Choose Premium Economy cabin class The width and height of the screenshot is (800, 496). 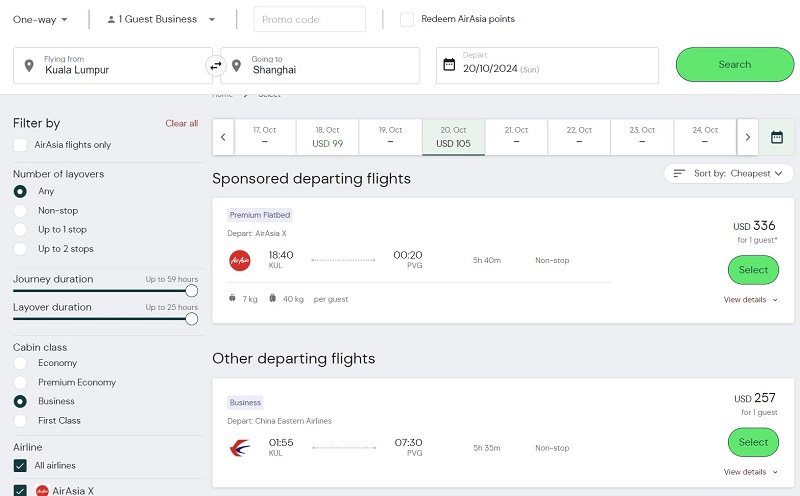20,382
